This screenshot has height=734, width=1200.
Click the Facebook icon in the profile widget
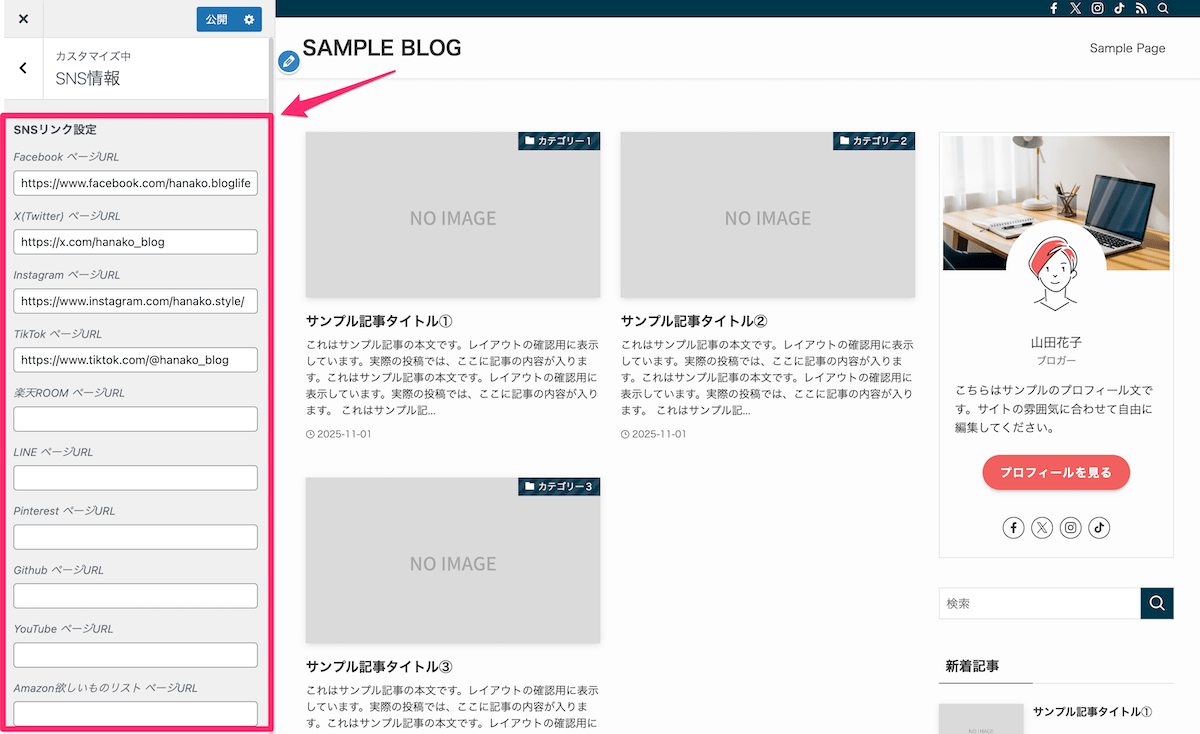[x=1013, y=527]
